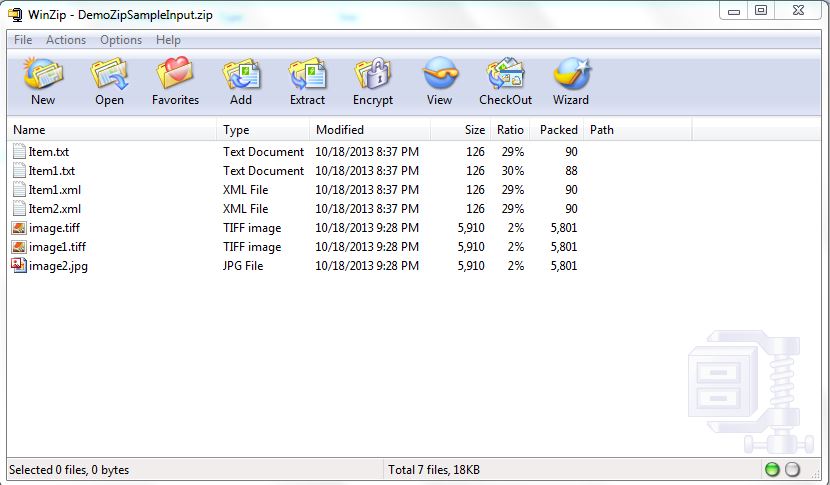Image resolution: width=830 pixels, height=485 pixels.
Task: Click the 30% ratio value
Action: 513,170
